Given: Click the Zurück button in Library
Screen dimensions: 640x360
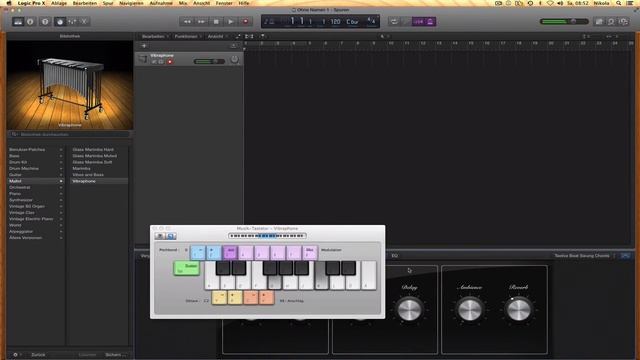Looking at the screenshot, I should [x=38, y=355].
